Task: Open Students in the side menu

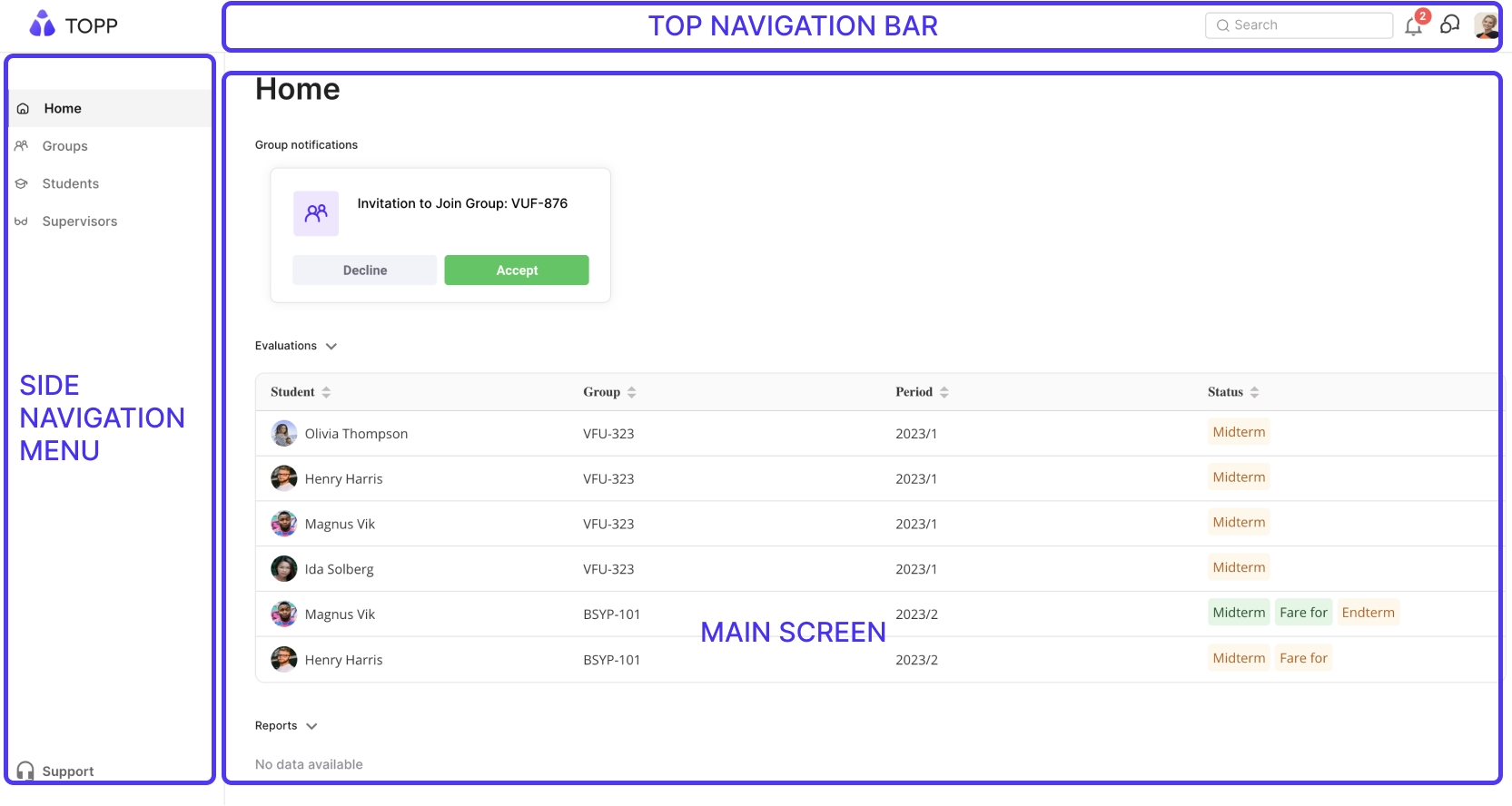Action: (x=70, y=183)
